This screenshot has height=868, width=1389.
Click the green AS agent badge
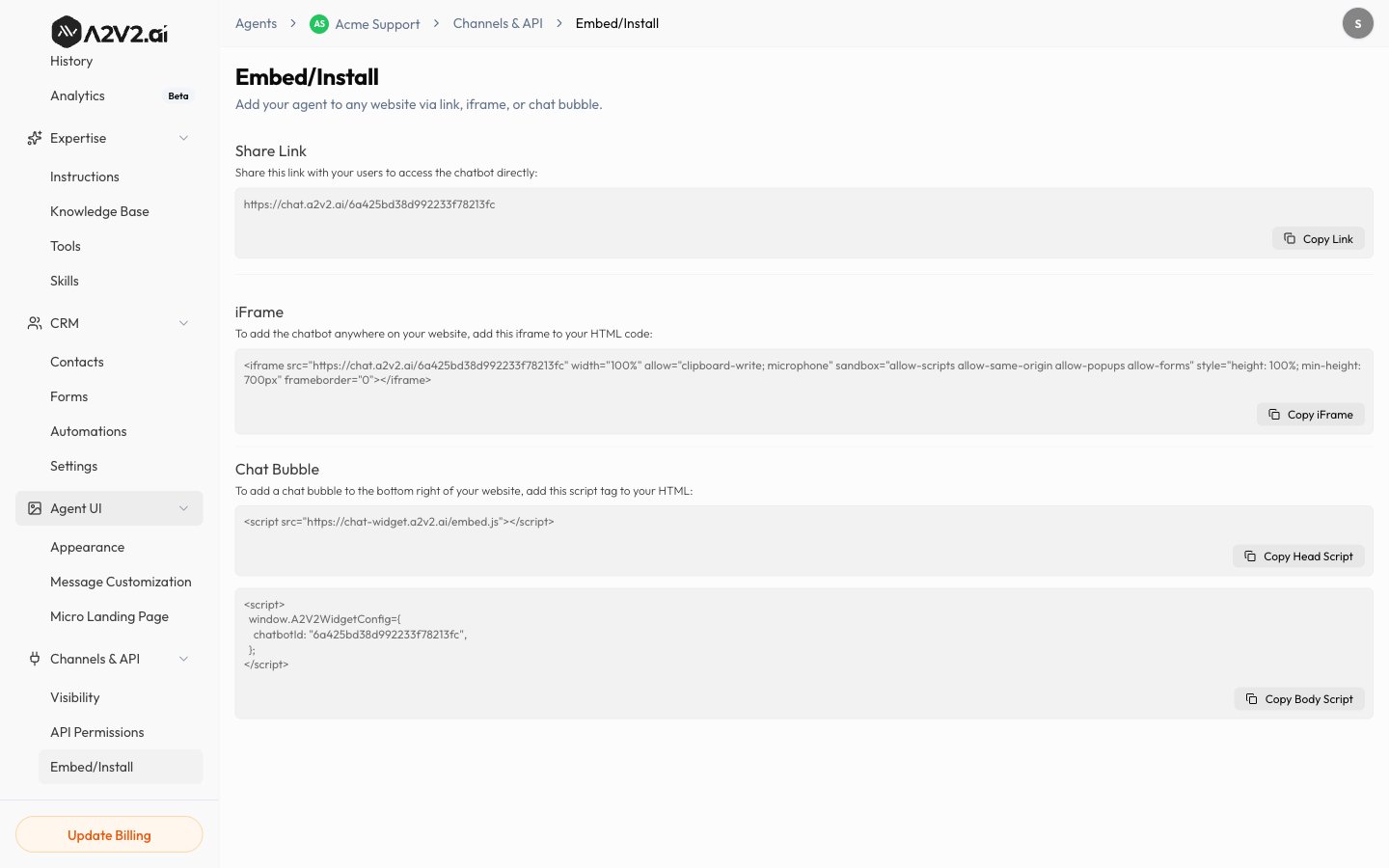tap(319, 24)
